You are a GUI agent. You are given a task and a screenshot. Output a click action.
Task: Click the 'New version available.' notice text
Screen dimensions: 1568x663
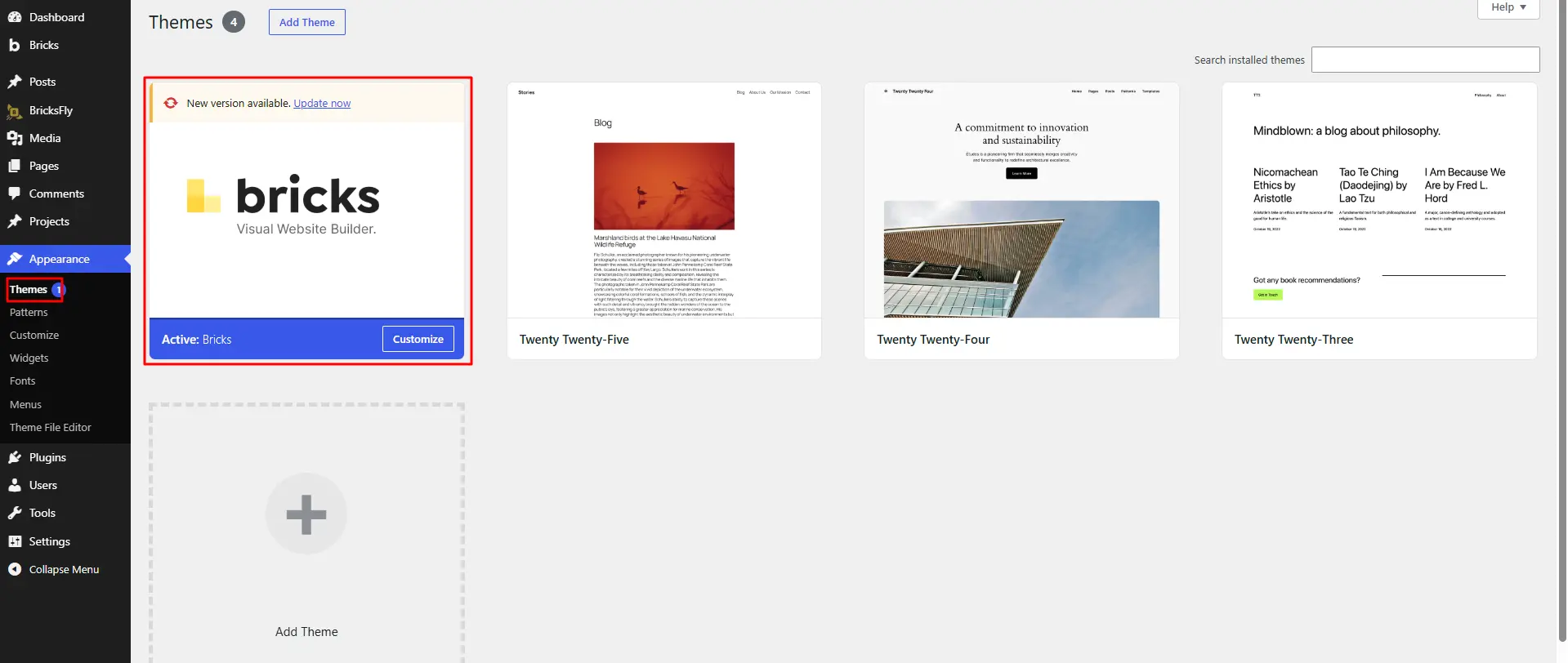(x=239, y=104)
